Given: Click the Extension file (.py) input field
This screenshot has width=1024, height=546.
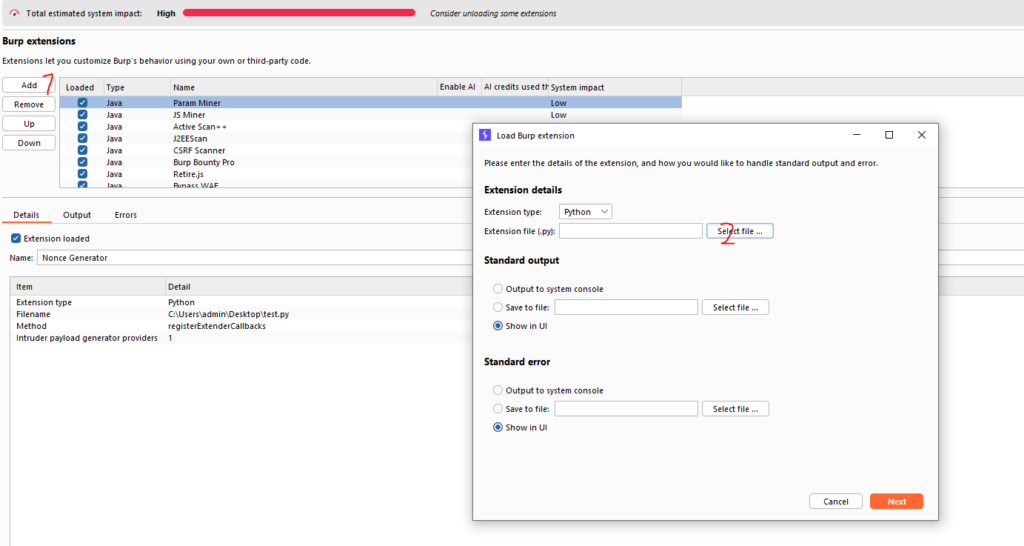Looking at the screenshot, I should coord(631,231).
